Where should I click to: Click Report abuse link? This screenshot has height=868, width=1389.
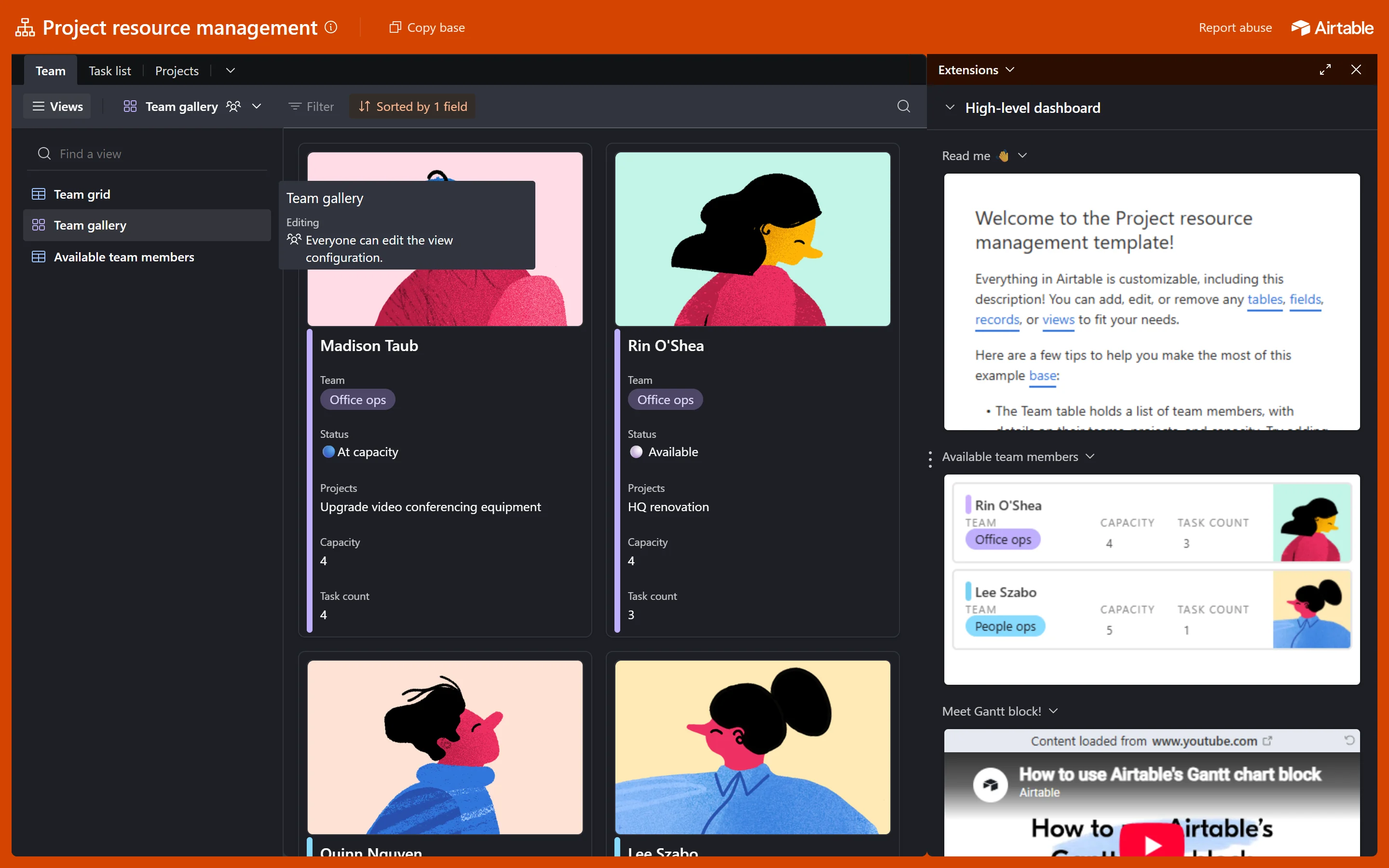coord(1235,27)
